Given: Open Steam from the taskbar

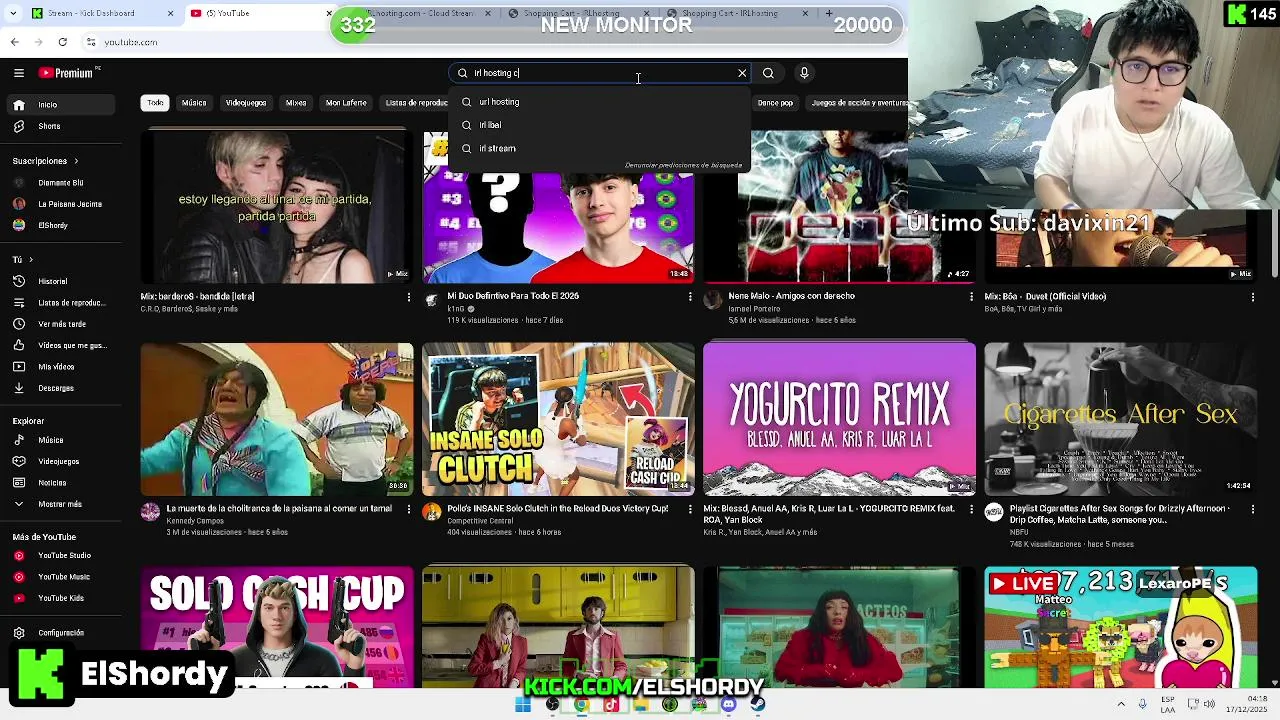Looking at the screenshot, I should click(x=757, y=704).
